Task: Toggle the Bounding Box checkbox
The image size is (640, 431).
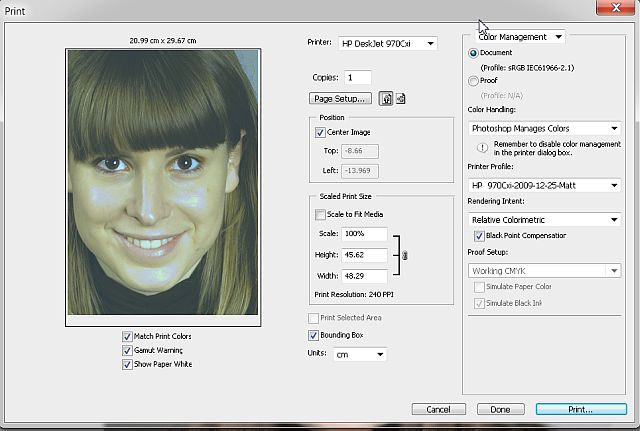Action: point(313,335)
